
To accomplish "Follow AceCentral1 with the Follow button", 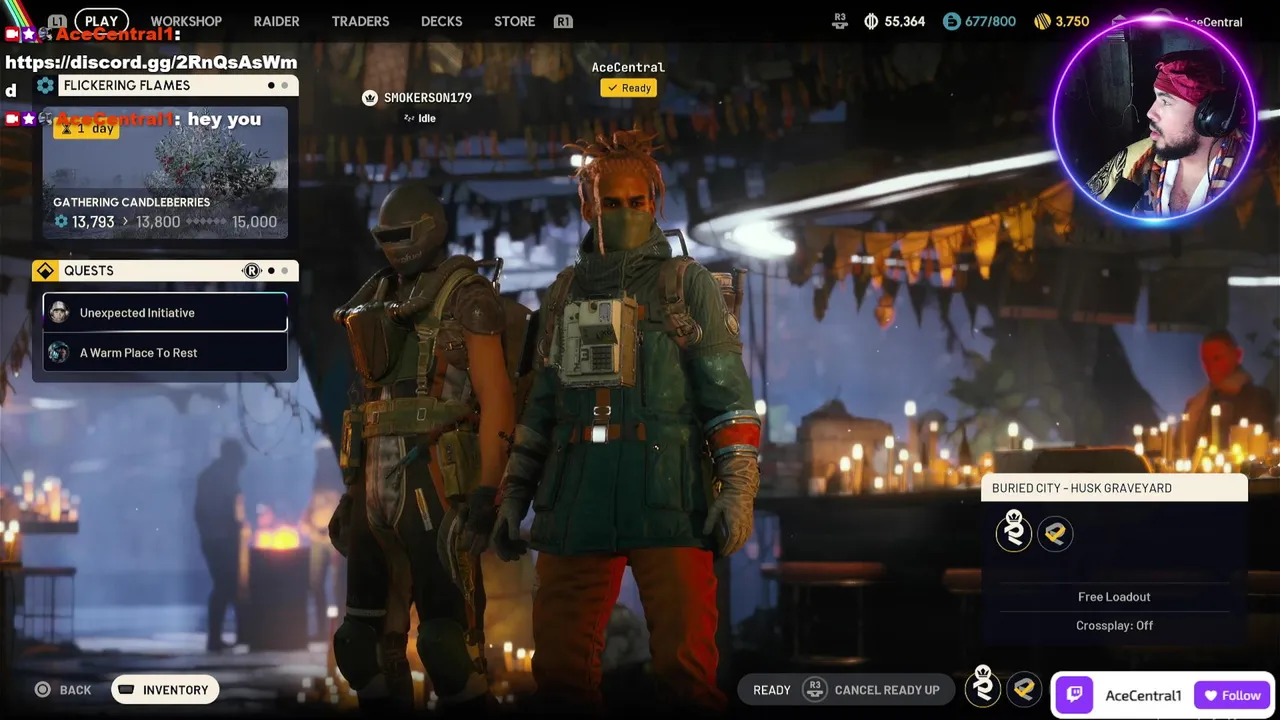I will pos(1232,696).
